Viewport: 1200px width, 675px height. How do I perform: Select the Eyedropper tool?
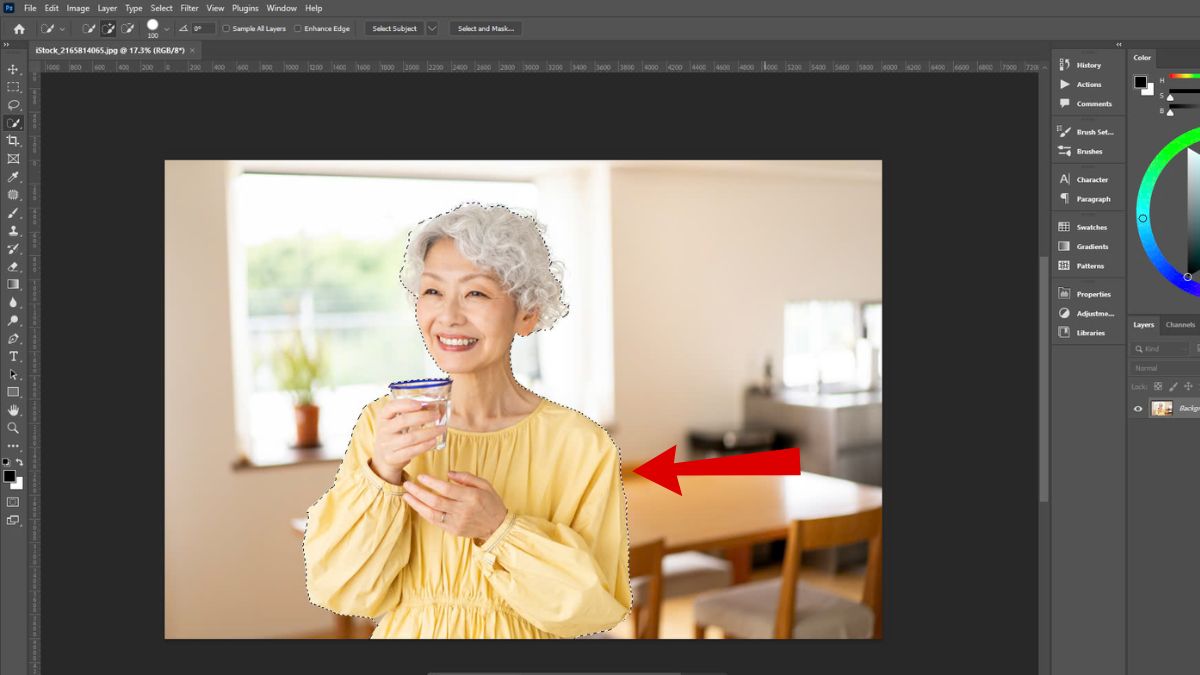[x=13, y=177]
